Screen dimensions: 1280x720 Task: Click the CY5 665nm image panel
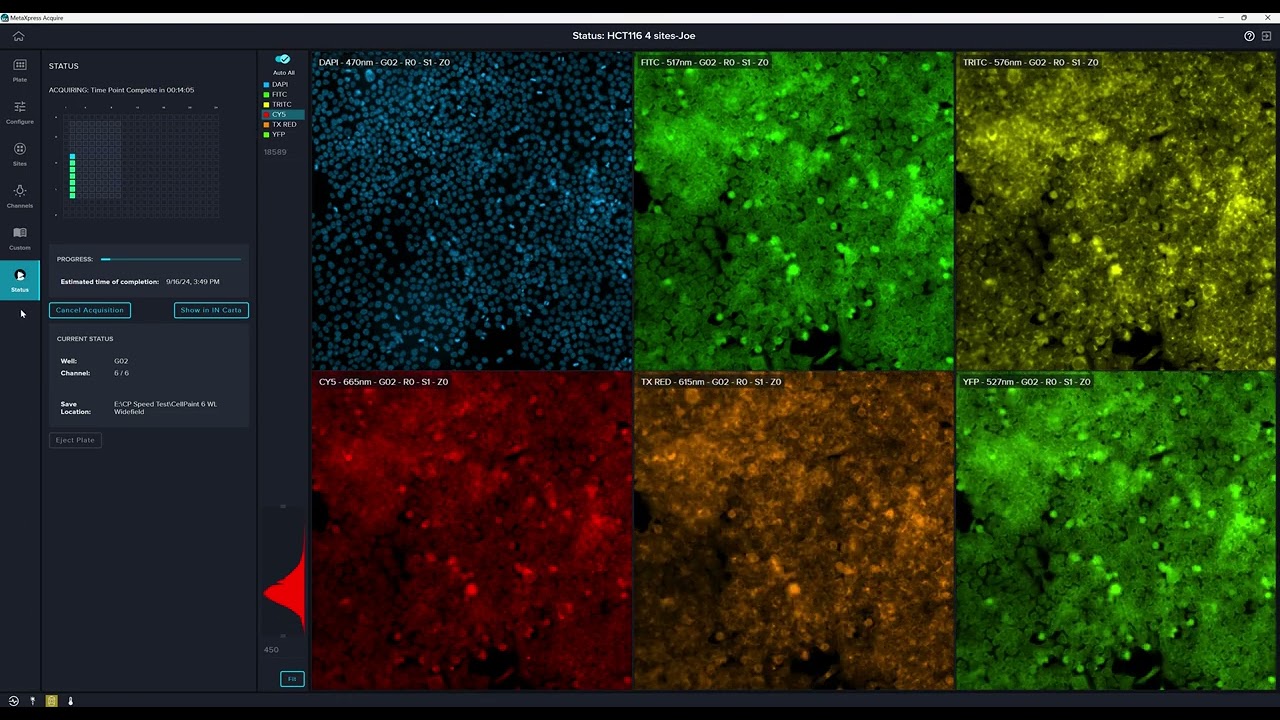click(x=472, y=531)
